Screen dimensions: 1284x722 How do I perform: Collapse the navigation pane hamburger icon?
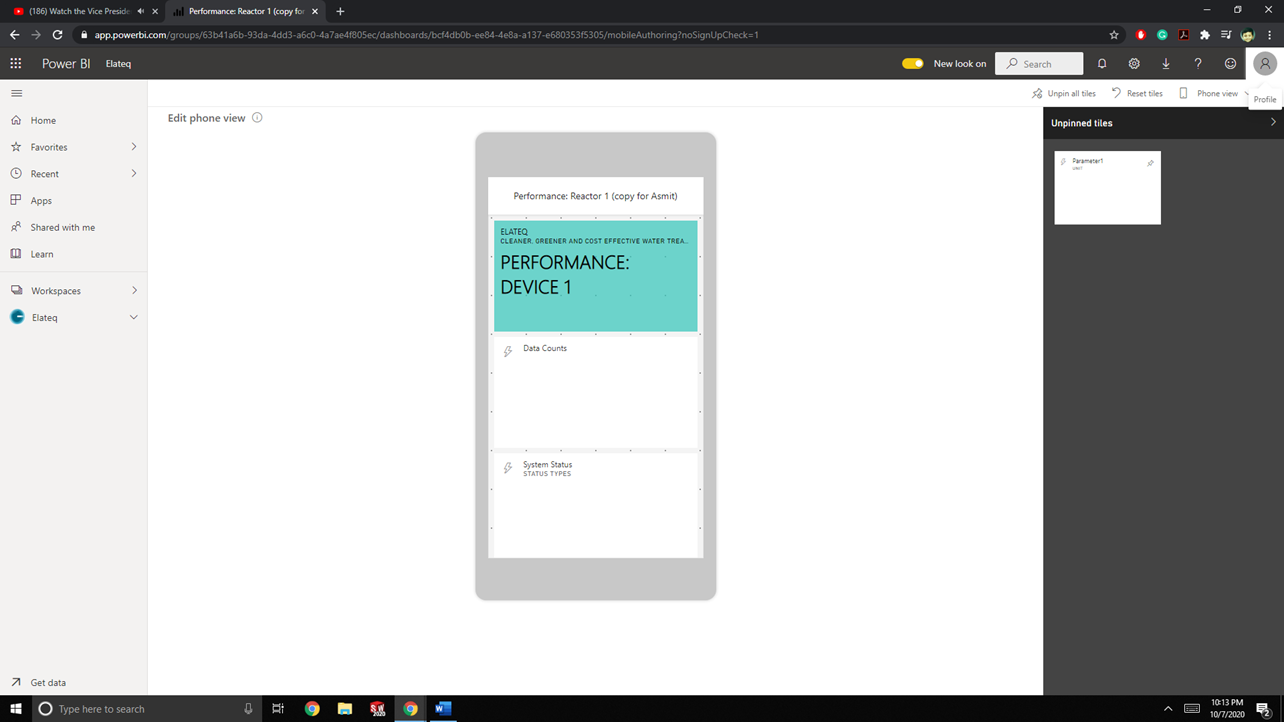[x=16, y=93]
